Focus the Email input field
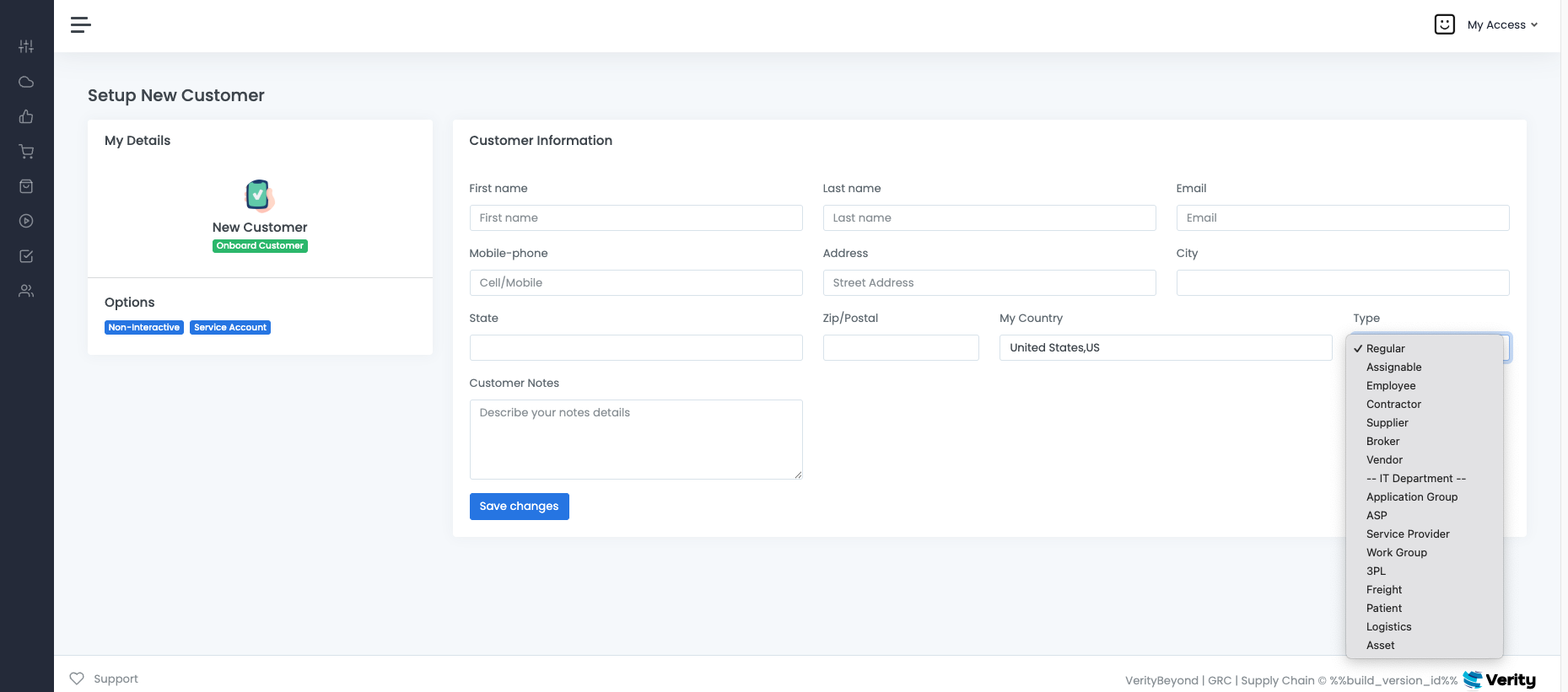This screenshot has width=1568, height=692. (x=1342, y=217)
